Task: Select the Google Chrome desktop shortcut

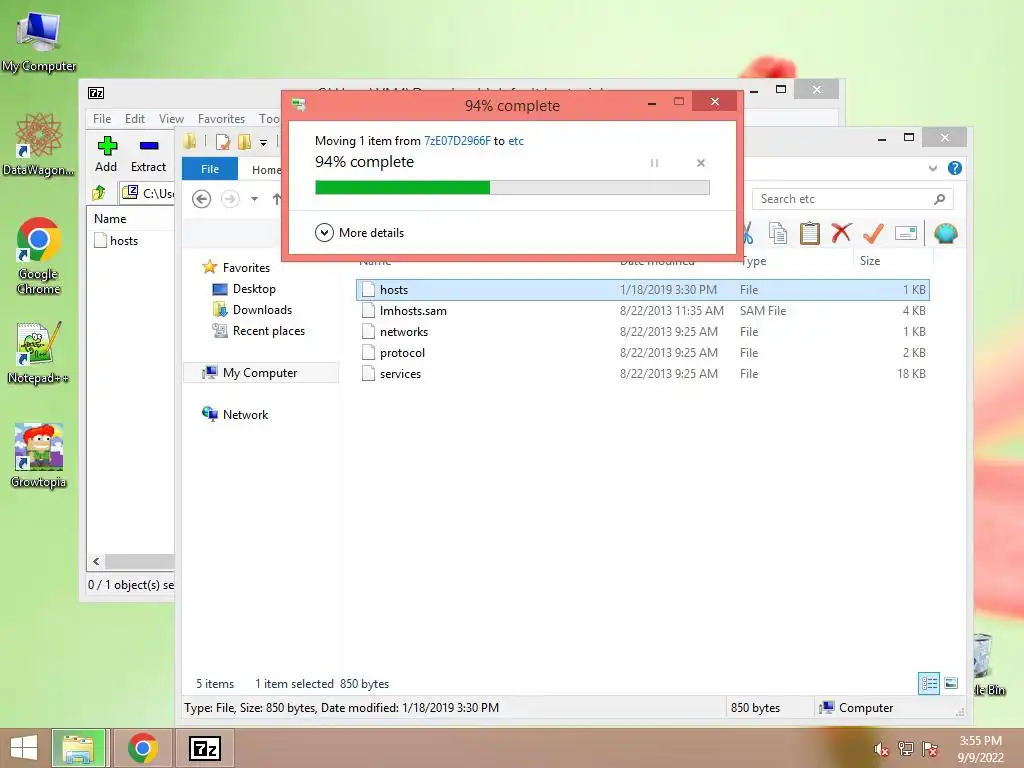Action: (39, 256)
